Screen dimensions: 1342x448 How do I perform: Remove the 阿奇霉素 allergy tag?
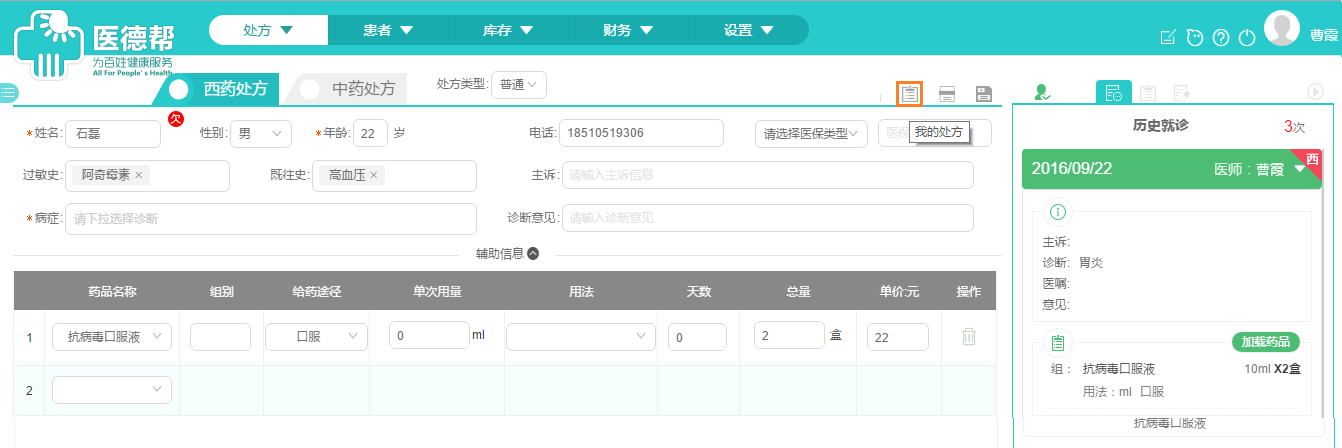pyautogui.click(x=139, y=175)
